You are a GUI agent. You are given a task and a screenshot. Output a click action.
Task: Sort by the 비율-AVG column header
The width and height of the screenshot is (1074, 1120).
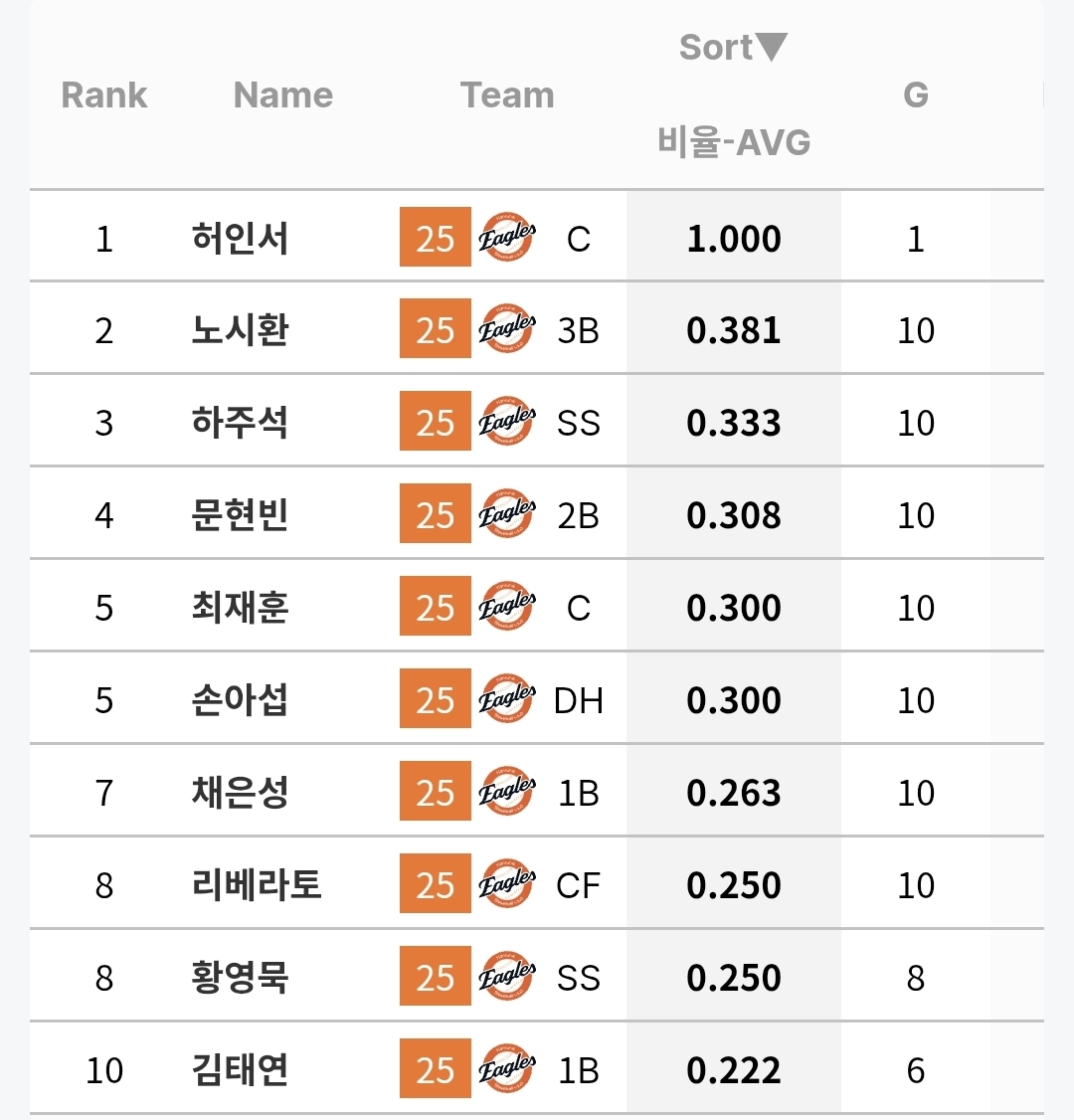[734, 142]
